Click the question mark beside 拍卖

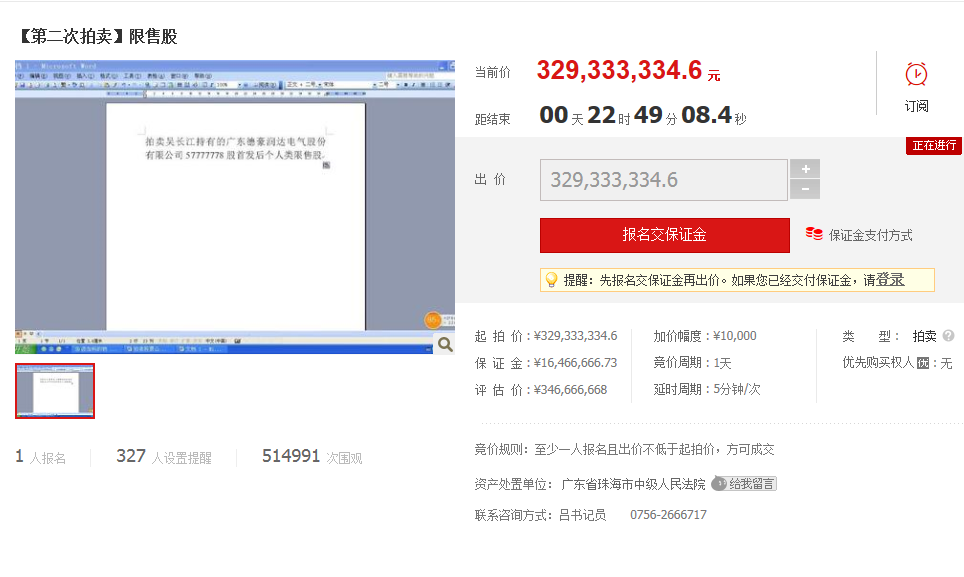[948, 336]
